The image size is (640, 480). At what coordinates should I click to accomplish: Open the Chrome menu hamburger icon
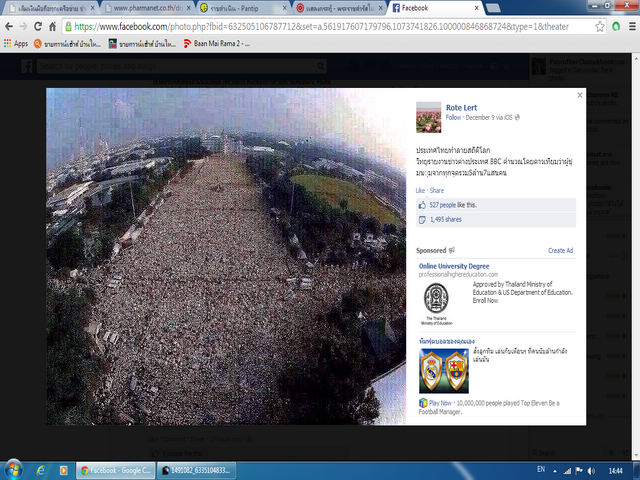(632, 27)
